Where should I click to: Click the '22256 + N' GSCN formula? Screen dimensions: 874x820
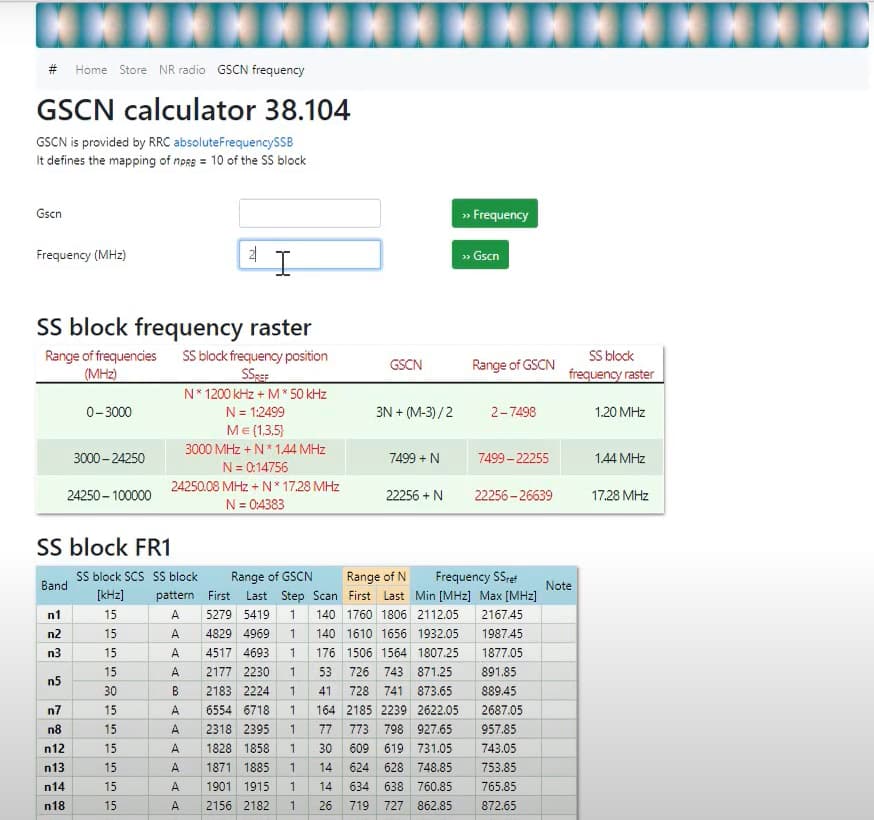click(x=414, y=495)
